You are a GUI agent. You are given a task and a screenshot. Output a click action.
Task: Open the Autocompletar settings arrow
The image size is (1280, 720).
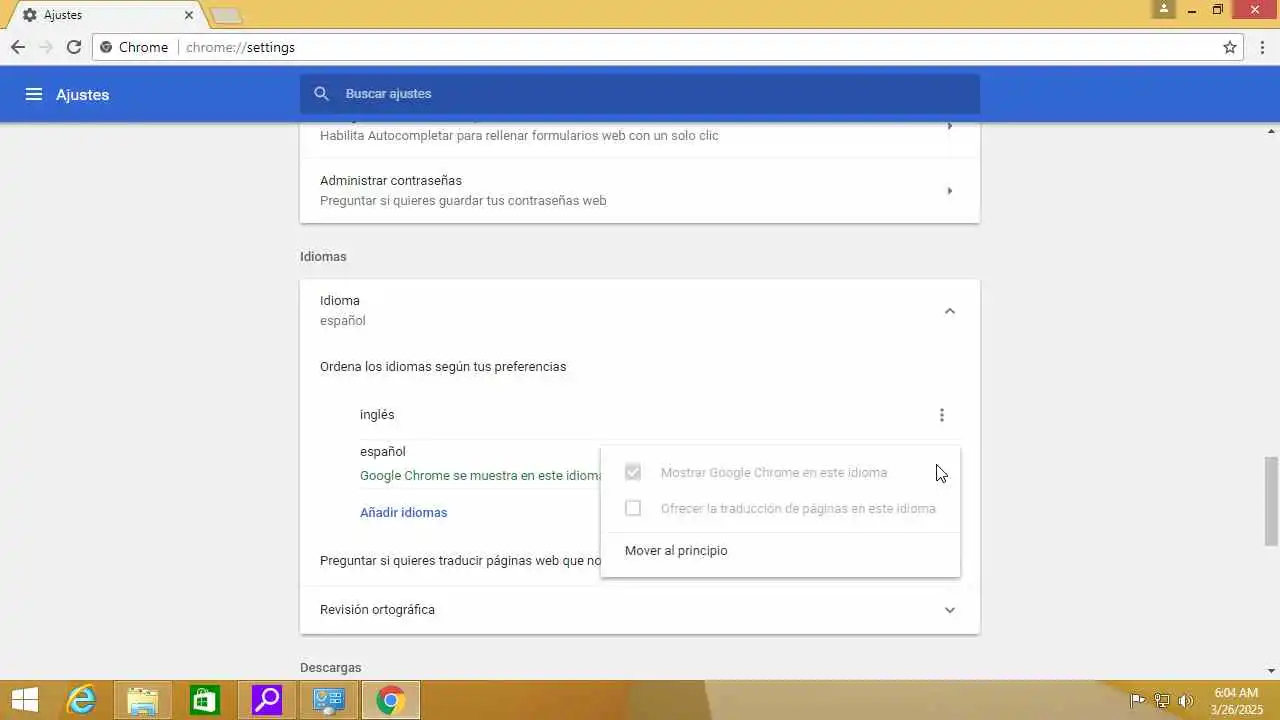point(950,127)
